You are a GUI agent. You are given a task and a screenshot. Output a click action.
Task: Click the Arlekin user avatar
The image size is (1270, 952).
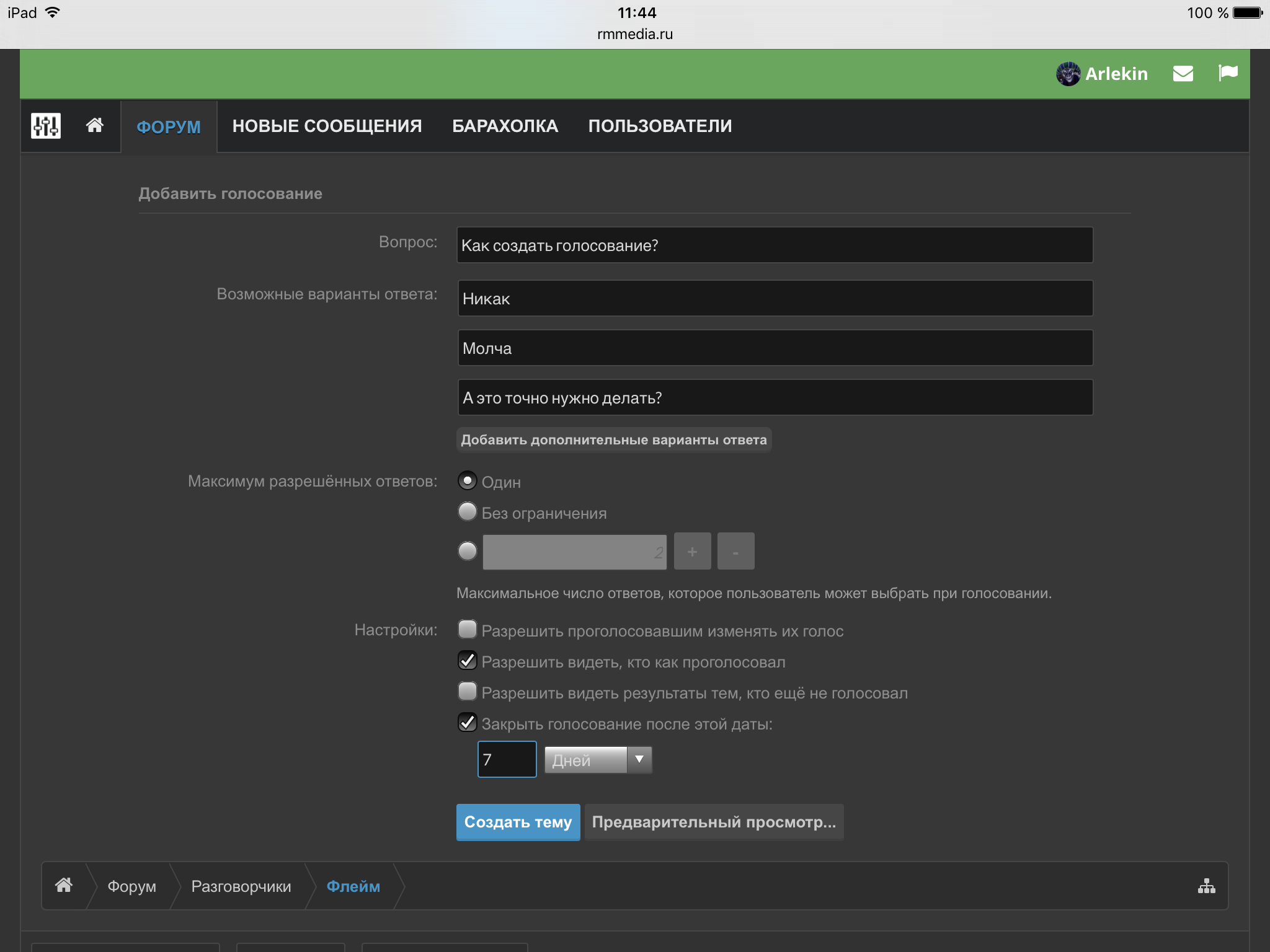point(1068,74)
